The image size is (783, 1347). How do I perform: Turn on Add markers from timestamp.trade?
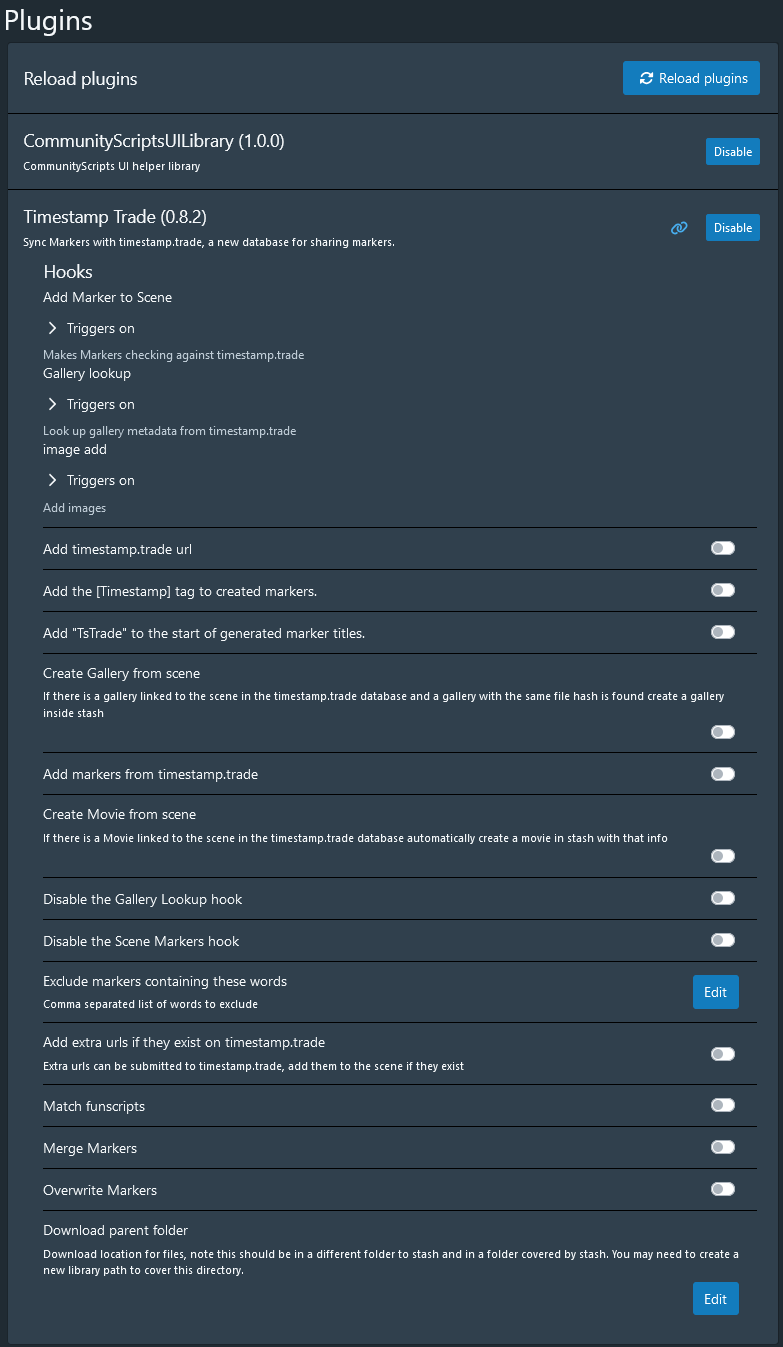[723, 774]
